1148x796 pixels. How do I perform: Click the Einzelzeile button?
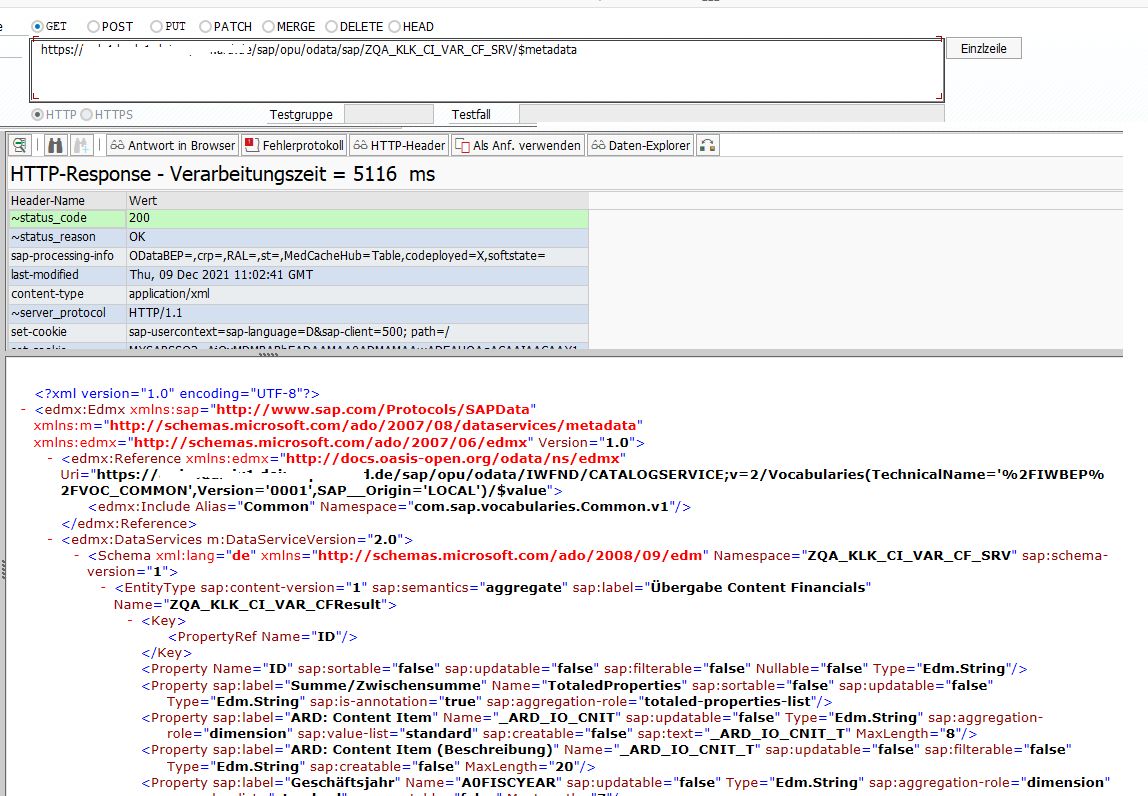point(983,49)
